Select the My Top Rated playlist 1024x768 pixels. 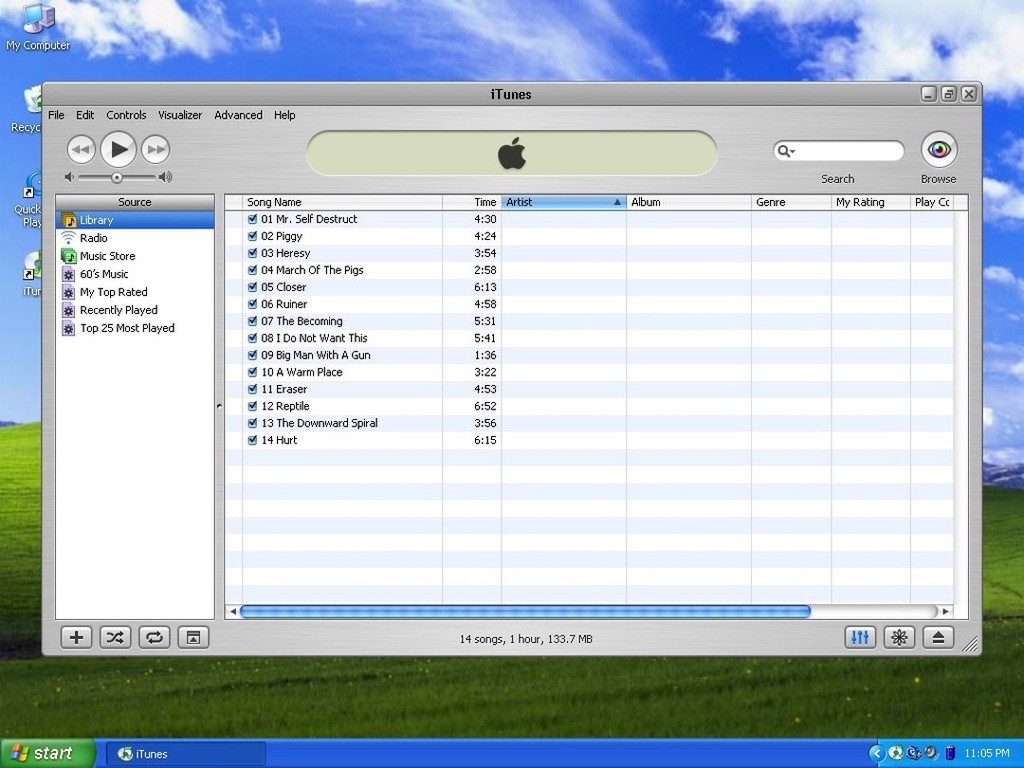[x=135, y=292]
